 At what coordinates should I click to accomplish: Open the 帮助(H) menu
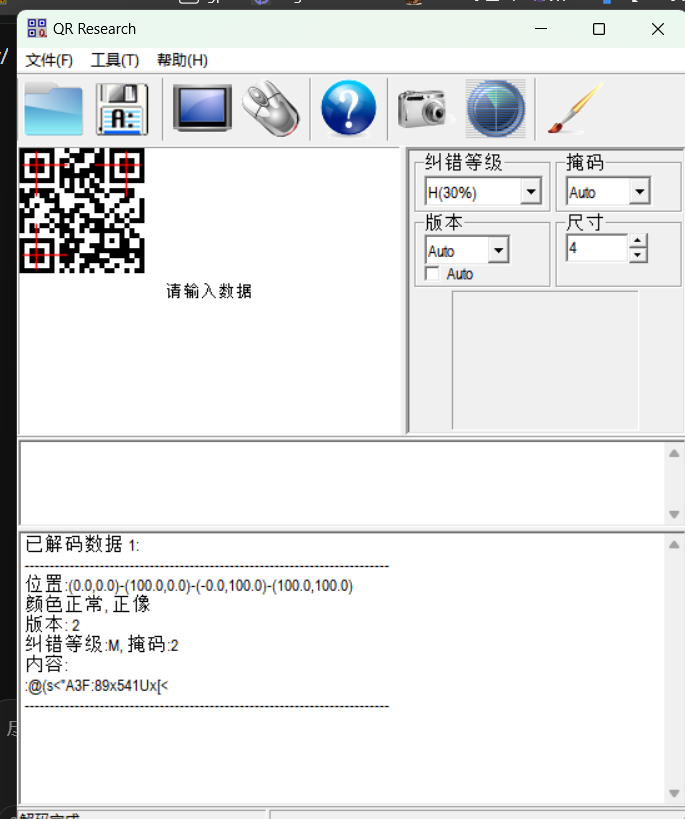coord(182,60)
